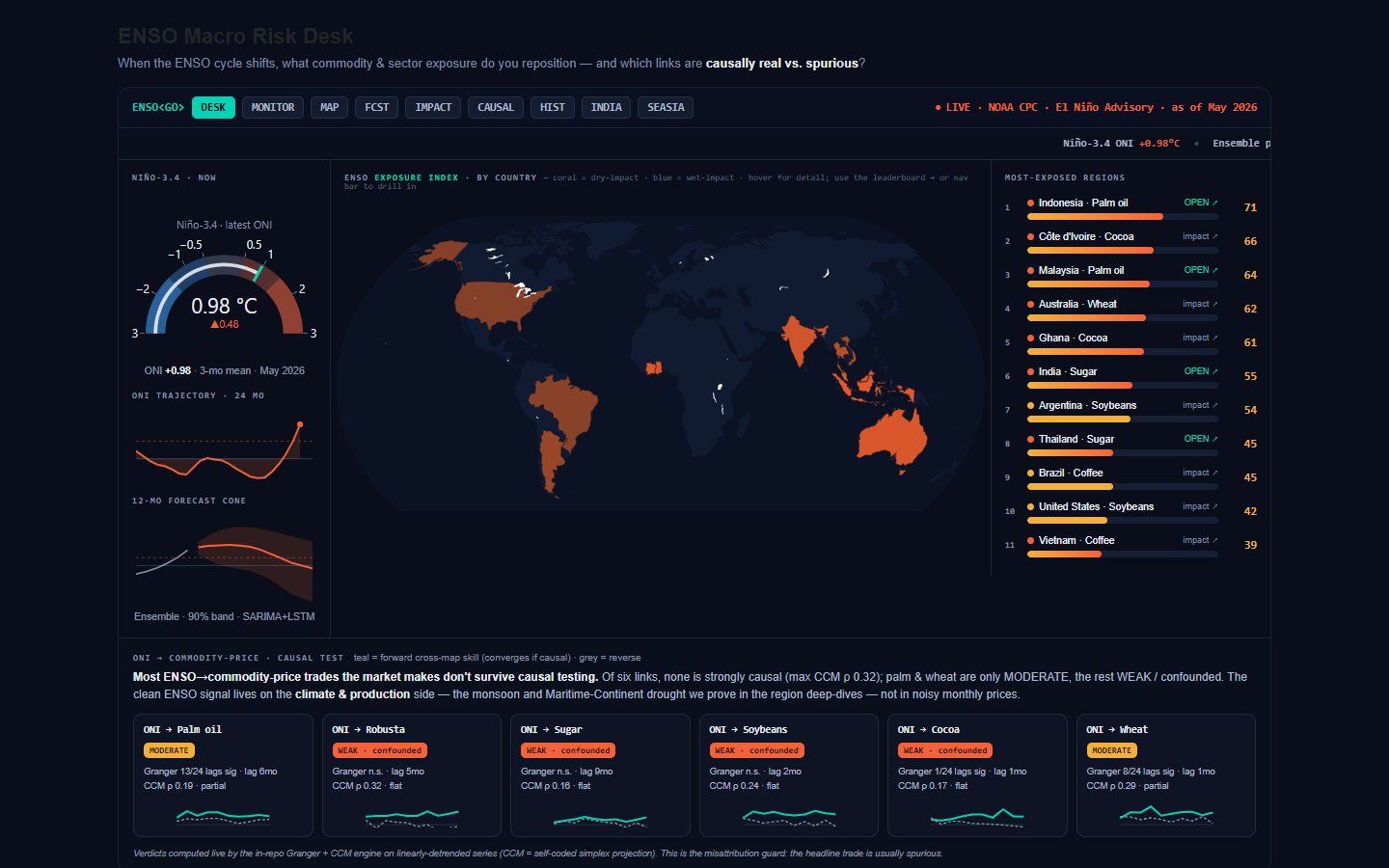
Task: Open Thailand Sugar OPEN link
Action: pyautogui.click(x=1201, y=439)
